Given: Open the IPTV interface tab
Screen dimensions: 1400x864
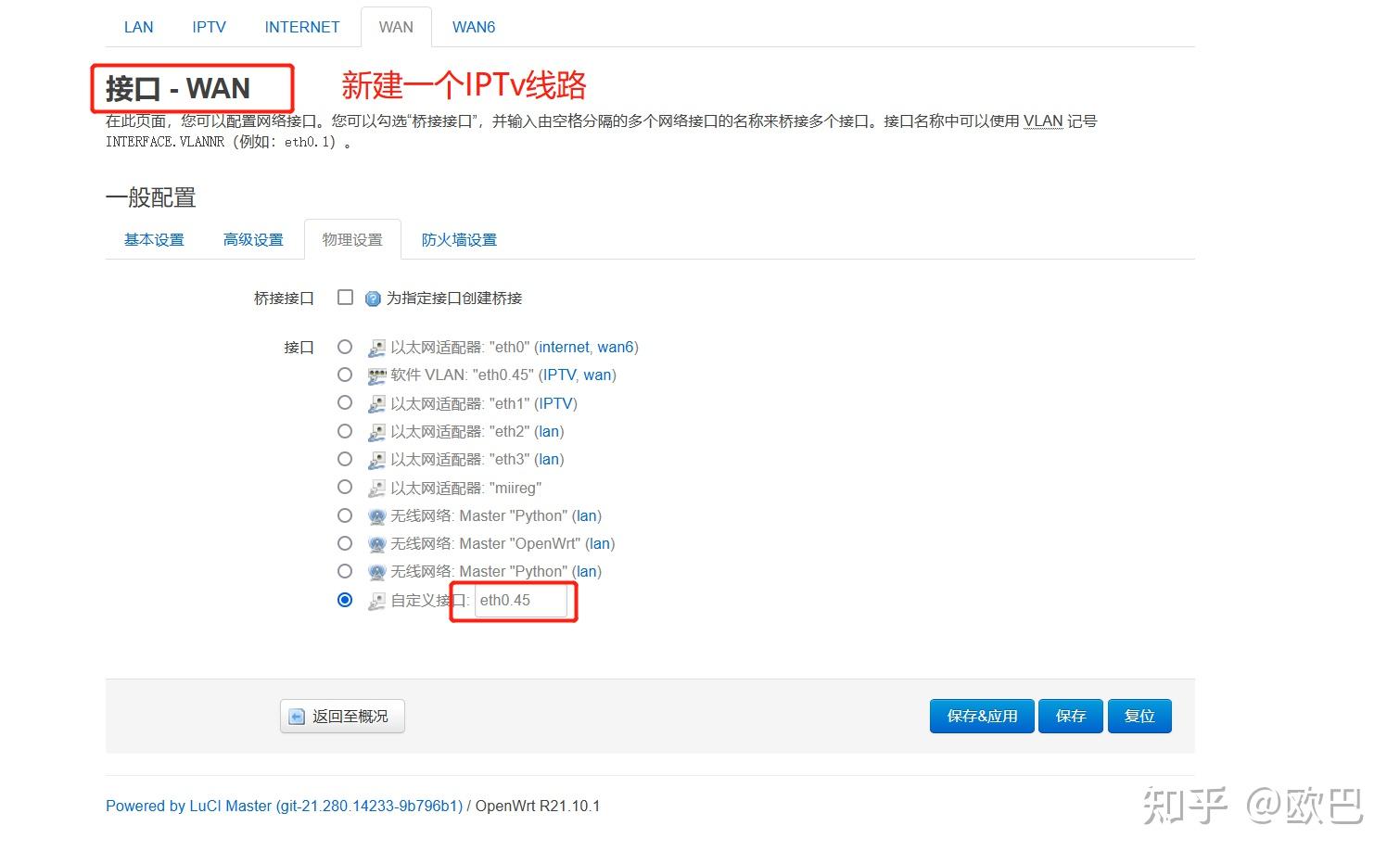Looking at the screenshot, I should point(208,27).
